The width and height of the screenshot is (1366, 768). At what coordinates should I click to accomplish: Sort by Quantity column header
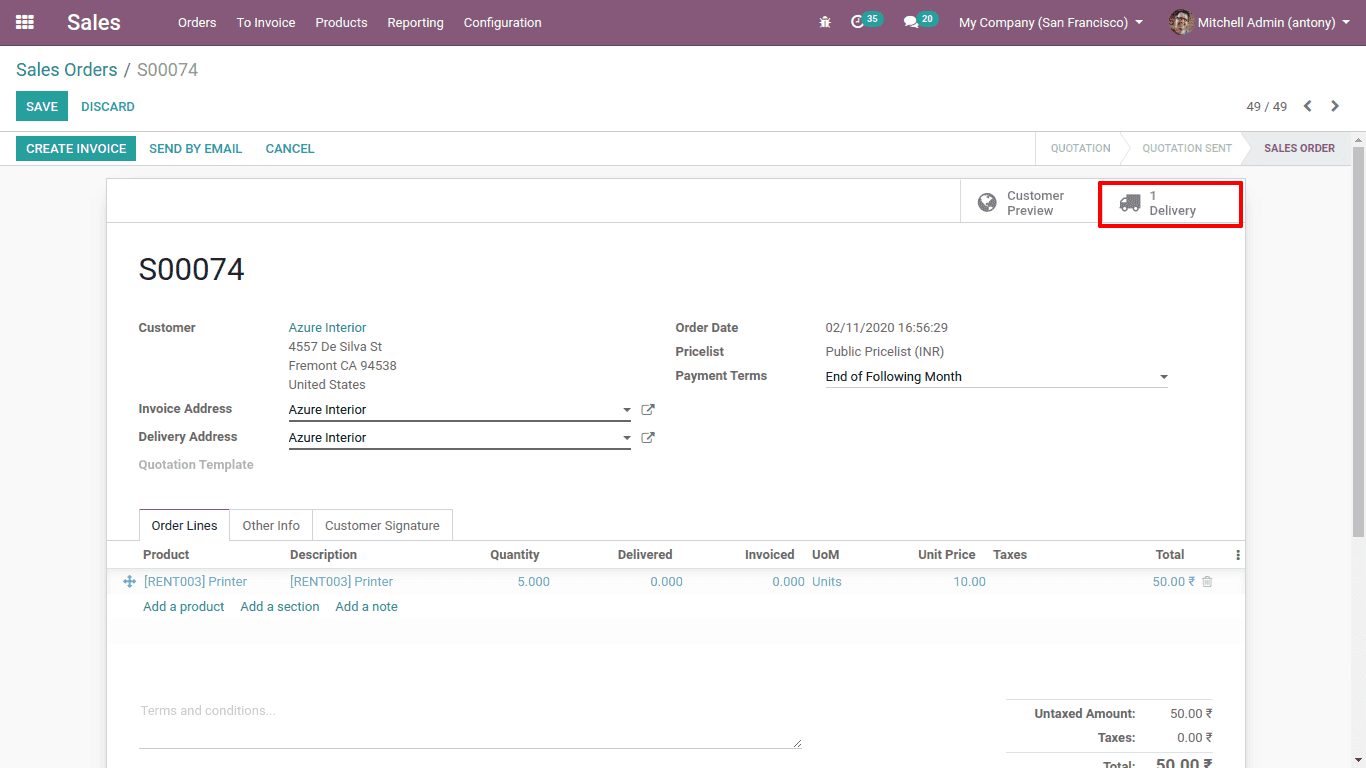pos(514,555)
